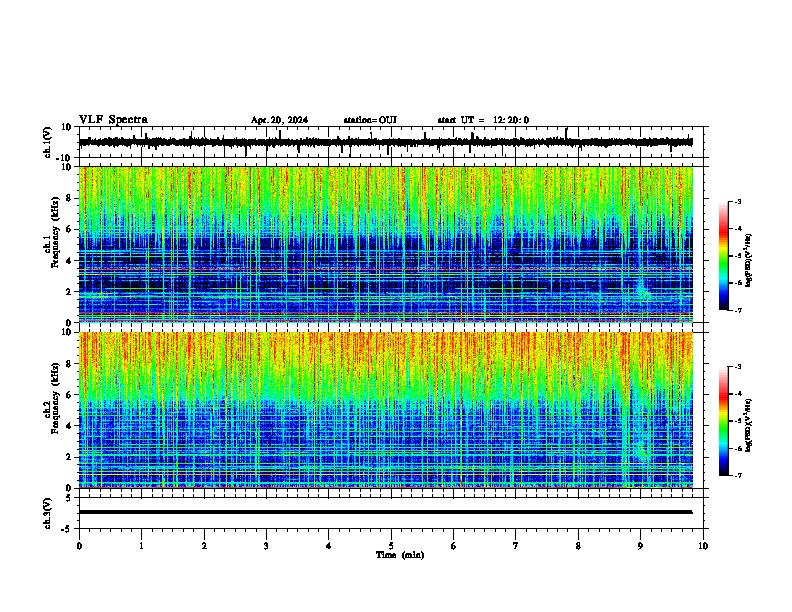Click the ch.1 voltage waveform plot
The height and width of the screenshot is (612, 792).
click(x=391, y=142)
